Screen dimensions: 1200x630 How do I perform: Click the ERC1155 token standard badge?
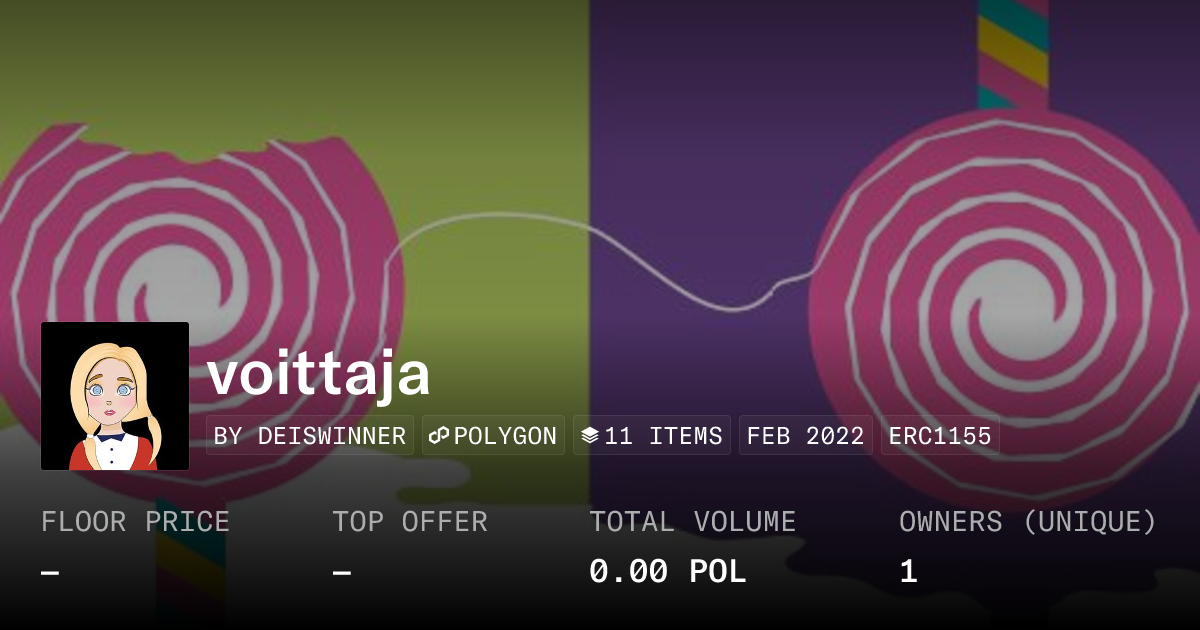(x=940, y=436)
